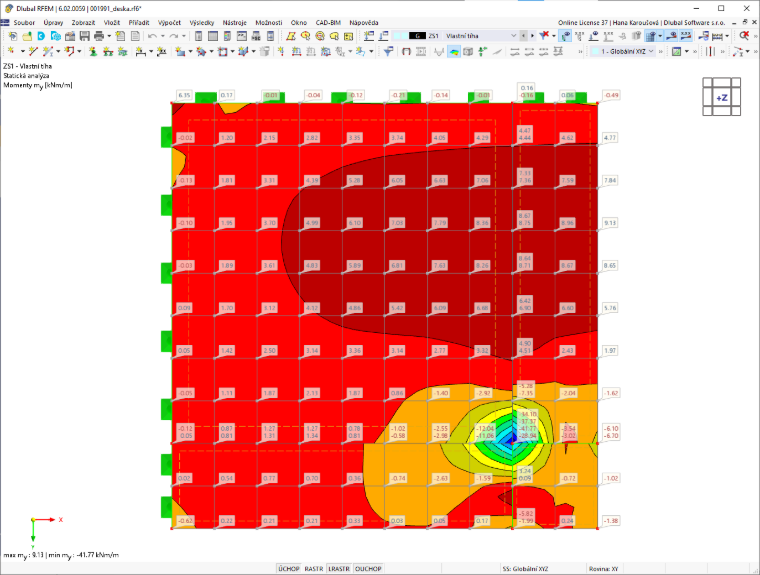
Task: Open the Výpočet menu
Action: click(x=169, y=22)
